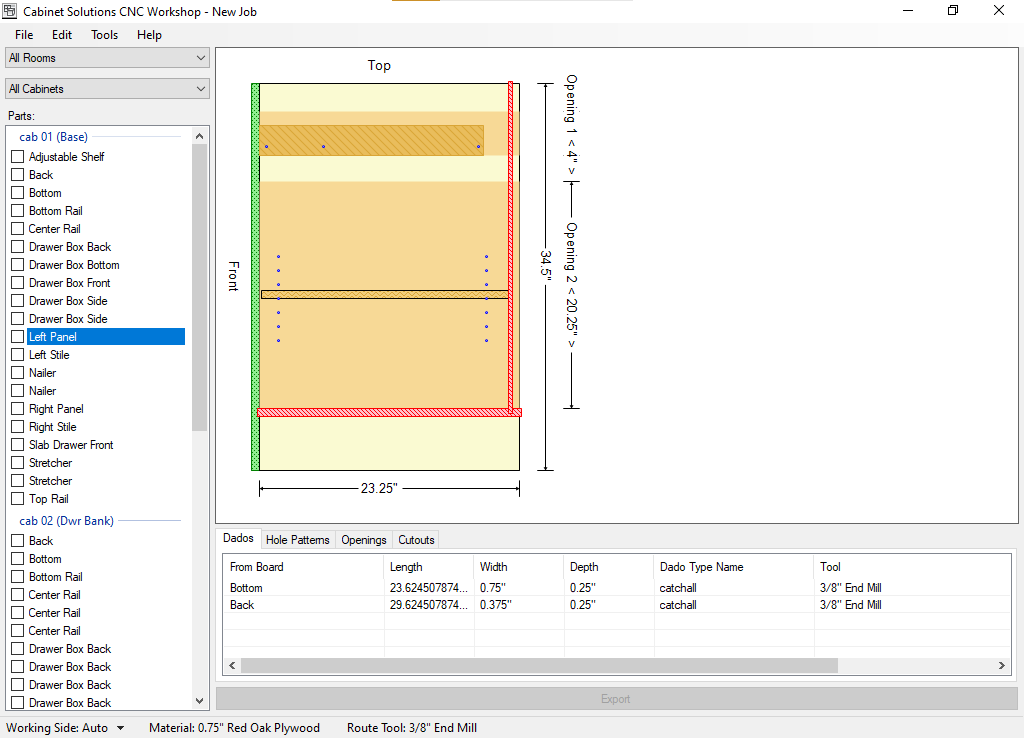Open the Working Side Auto dropdown

point(66,728)
